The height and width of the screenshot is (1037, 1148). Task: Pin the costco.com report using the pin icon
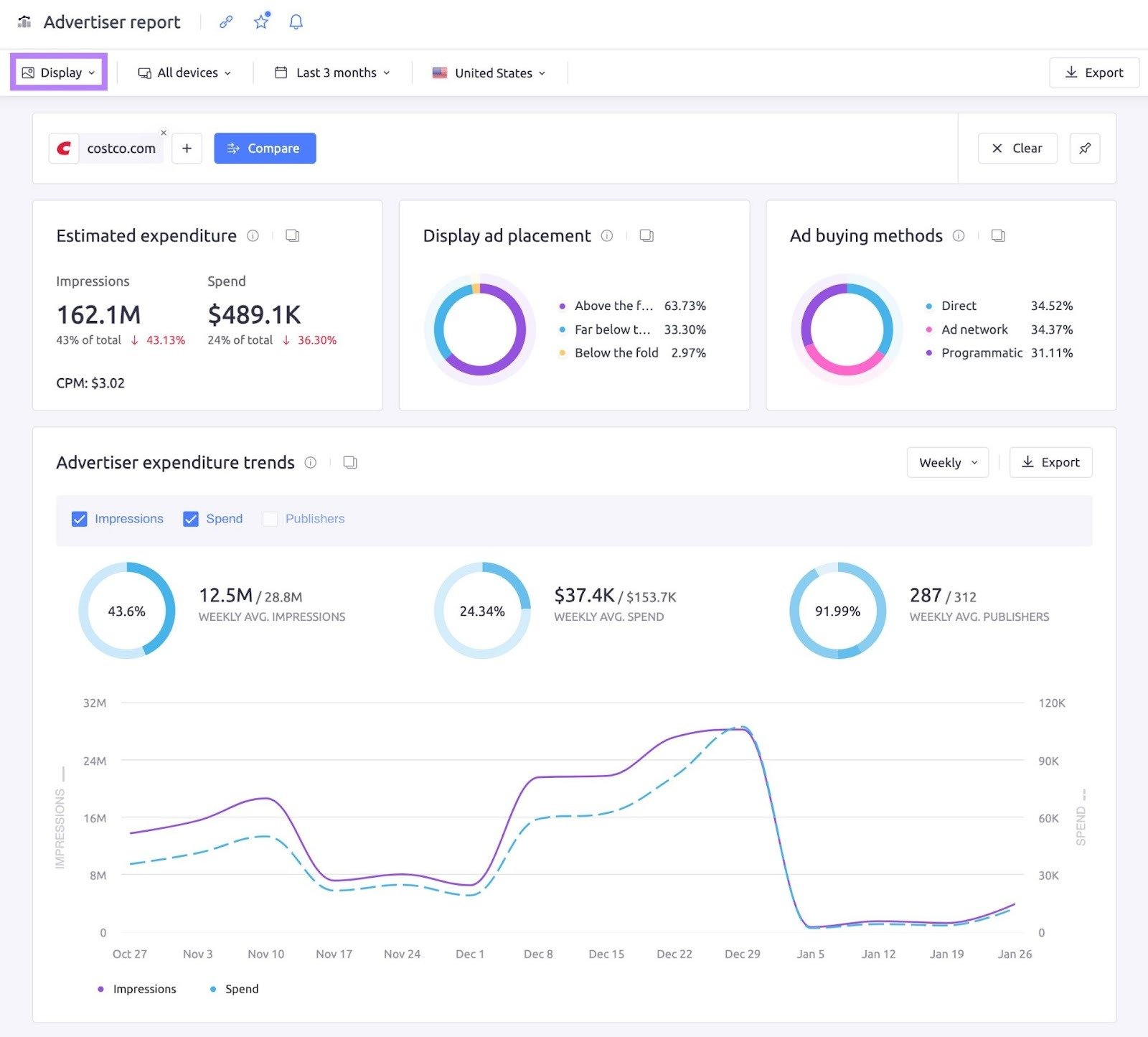coord(1084,148)
